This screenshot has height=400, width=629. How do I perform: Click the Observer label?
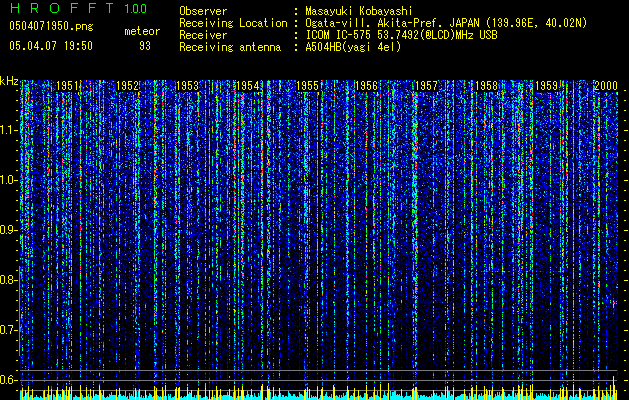(203, 12)
